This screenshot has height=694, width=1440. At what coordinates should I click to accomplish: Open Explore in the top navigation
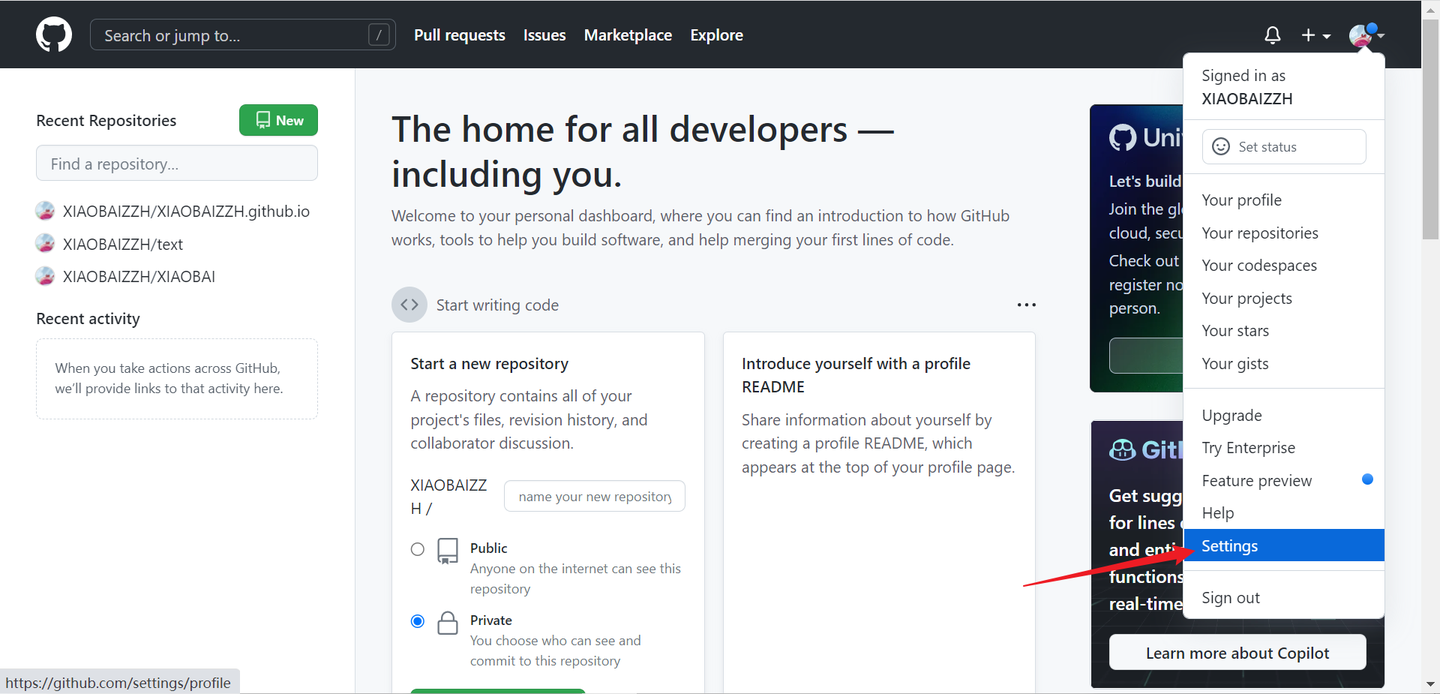click(717, 35)
